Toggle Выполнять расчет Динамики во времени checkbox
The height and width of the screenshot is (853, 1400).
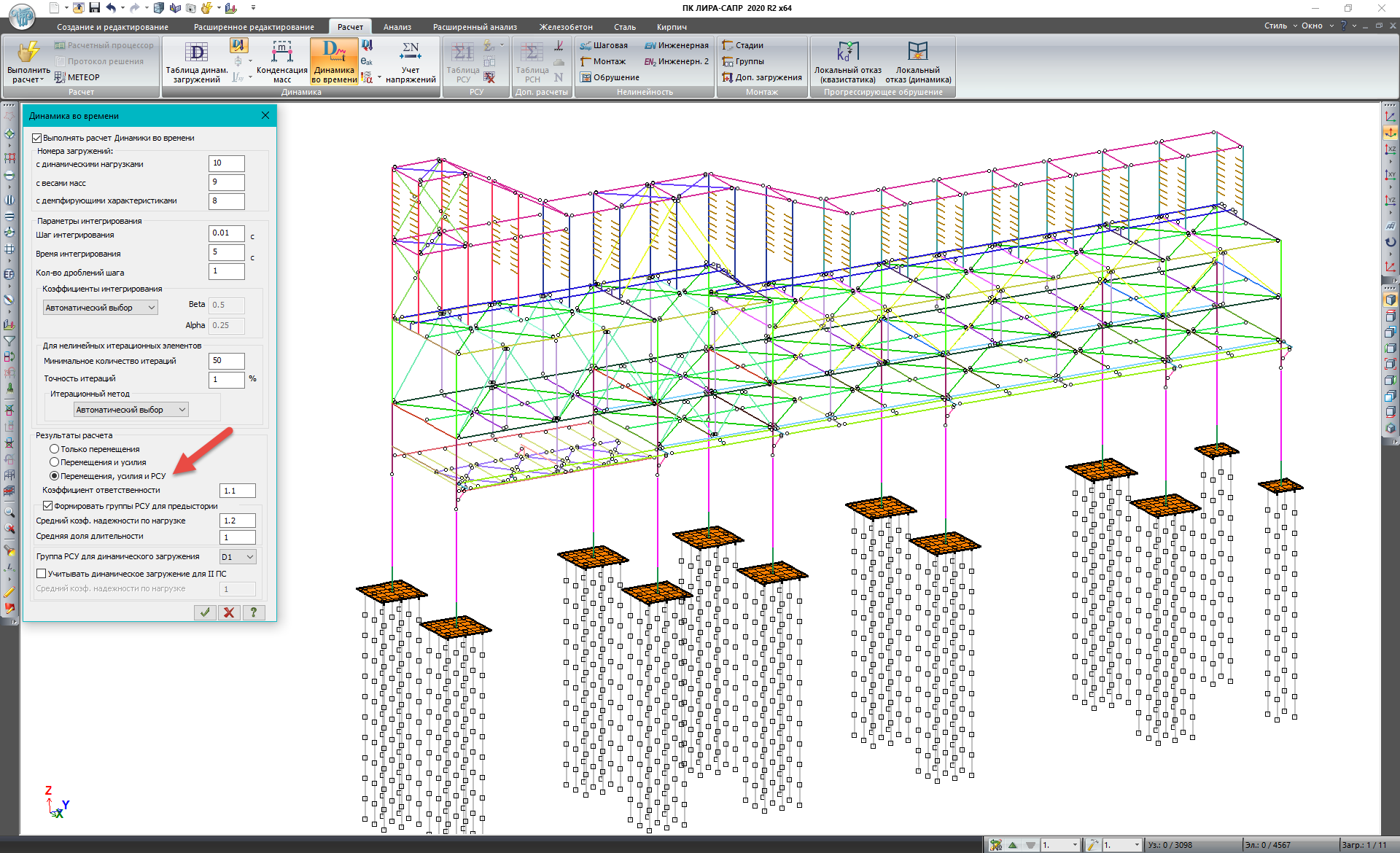pos(37,138)
